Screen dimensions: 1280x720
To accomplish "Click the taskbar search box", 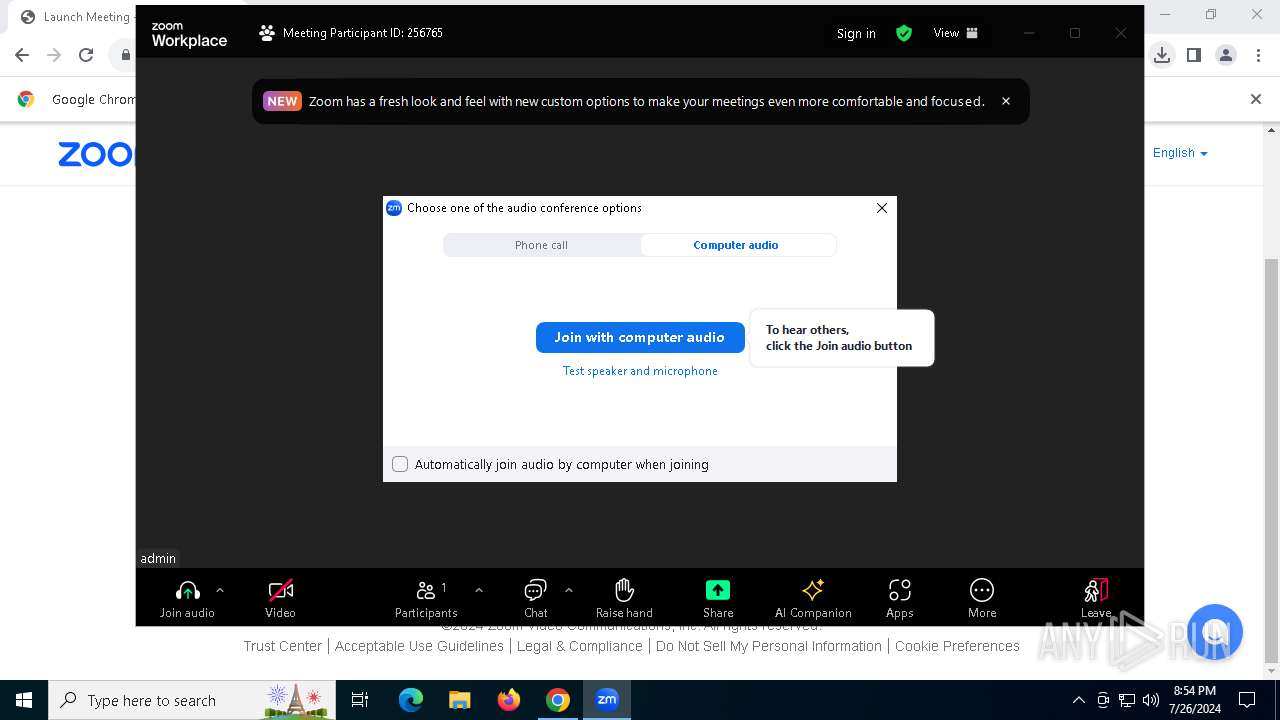I will [192, 700].
